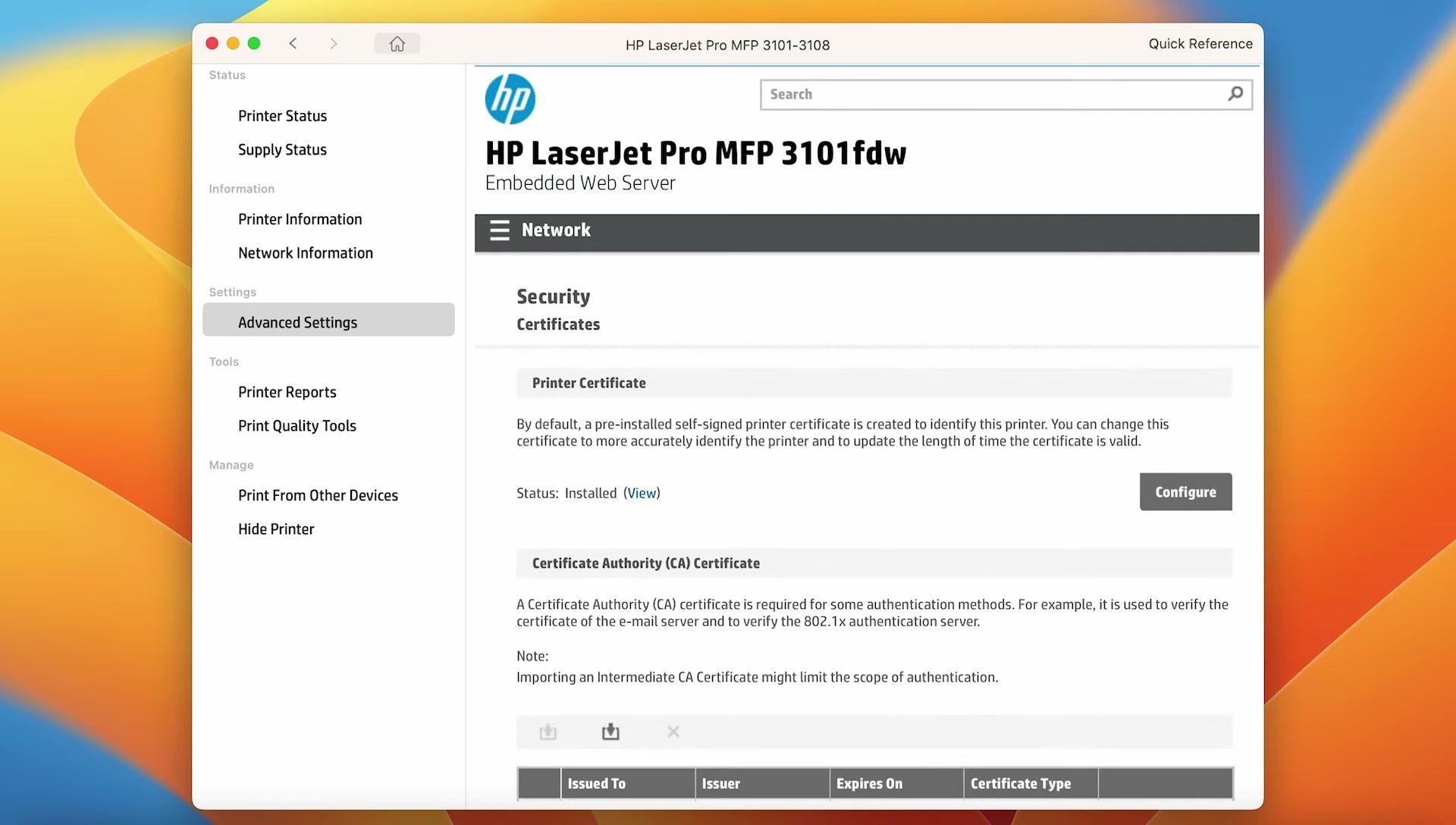Open Network Information
Viewport: 1456px width, 825px height.
point(306,253)
